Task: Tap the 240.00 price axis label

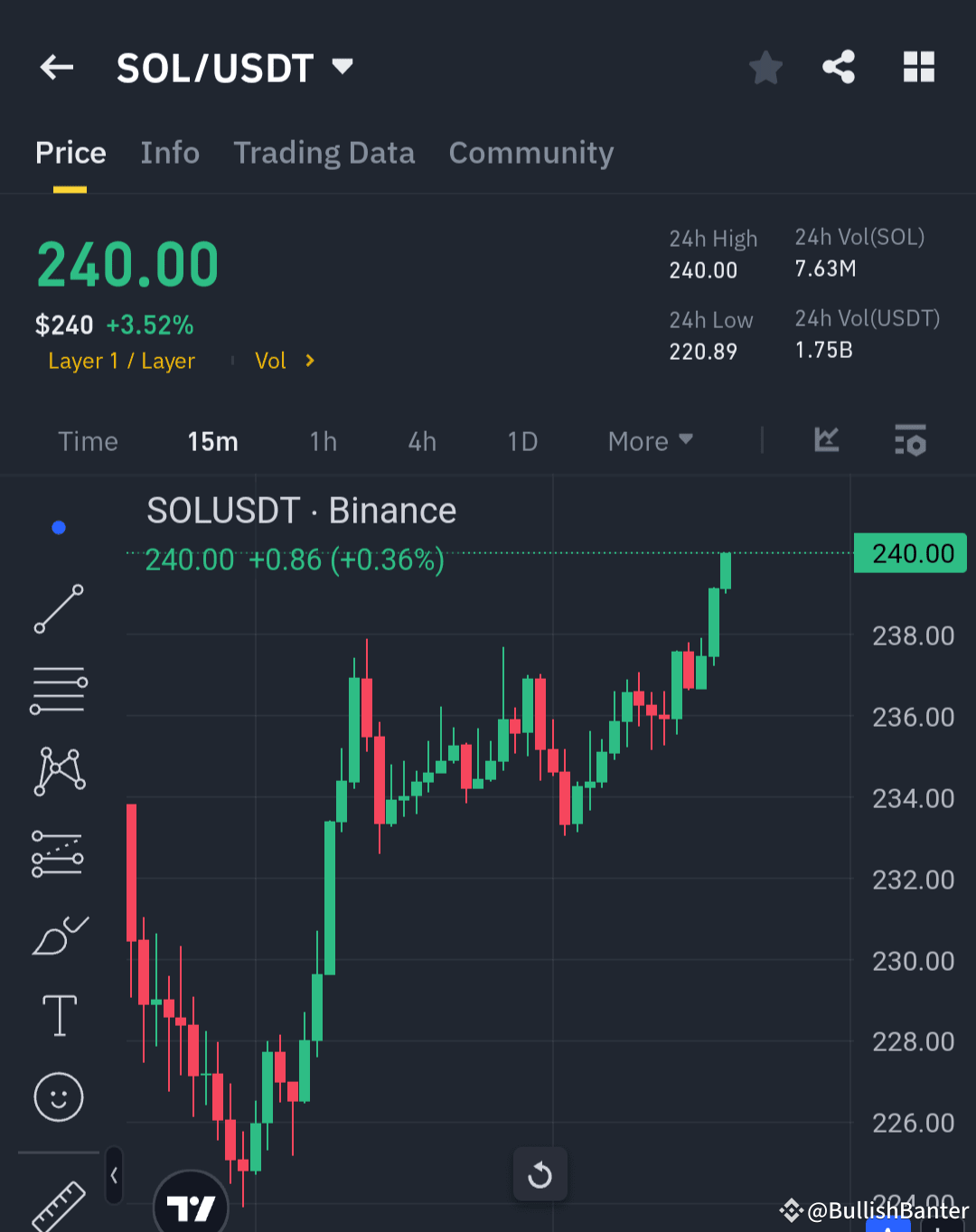Action: point(910,552)
